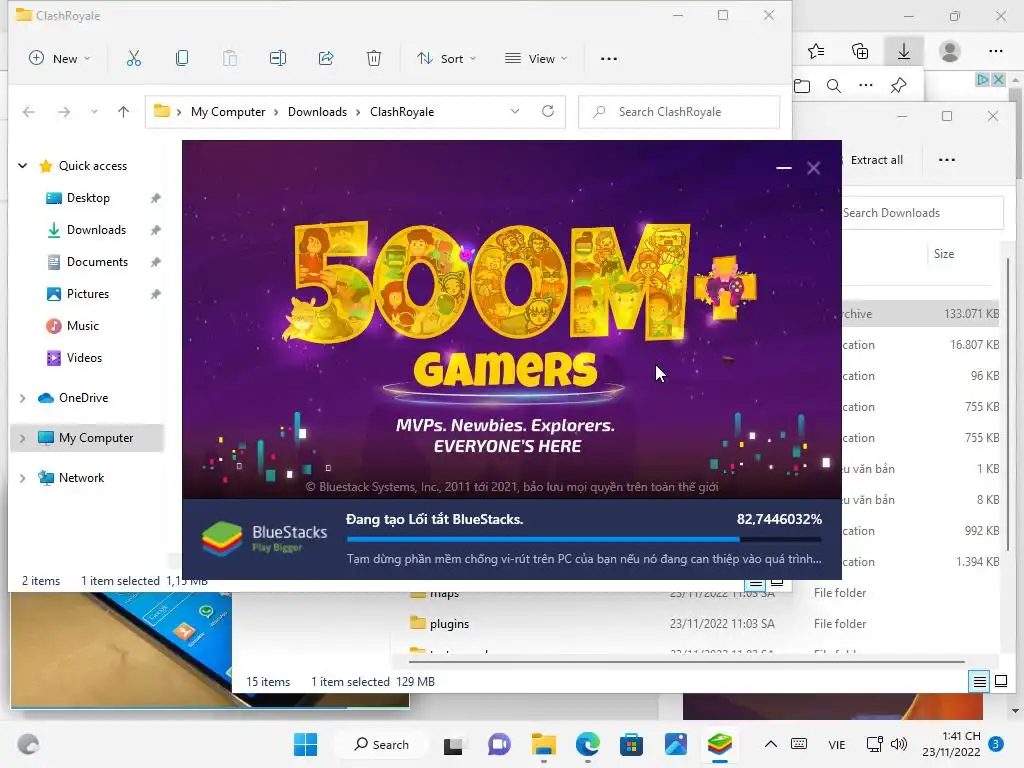The image size is (1024, 768).
Task: Open the Chat app on the taskbar
Action: point(499,744)
